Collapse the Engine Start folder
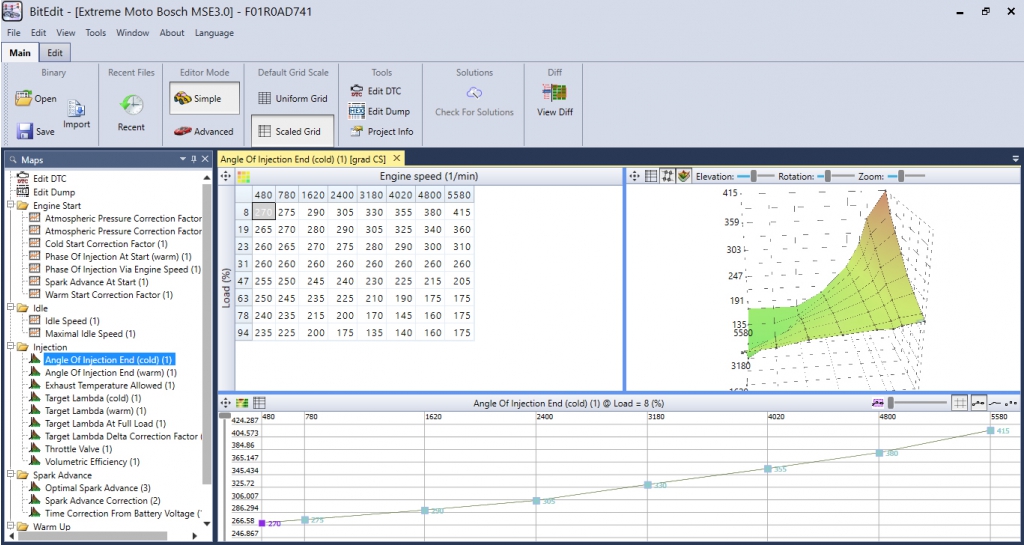 [x=10, y=206]
